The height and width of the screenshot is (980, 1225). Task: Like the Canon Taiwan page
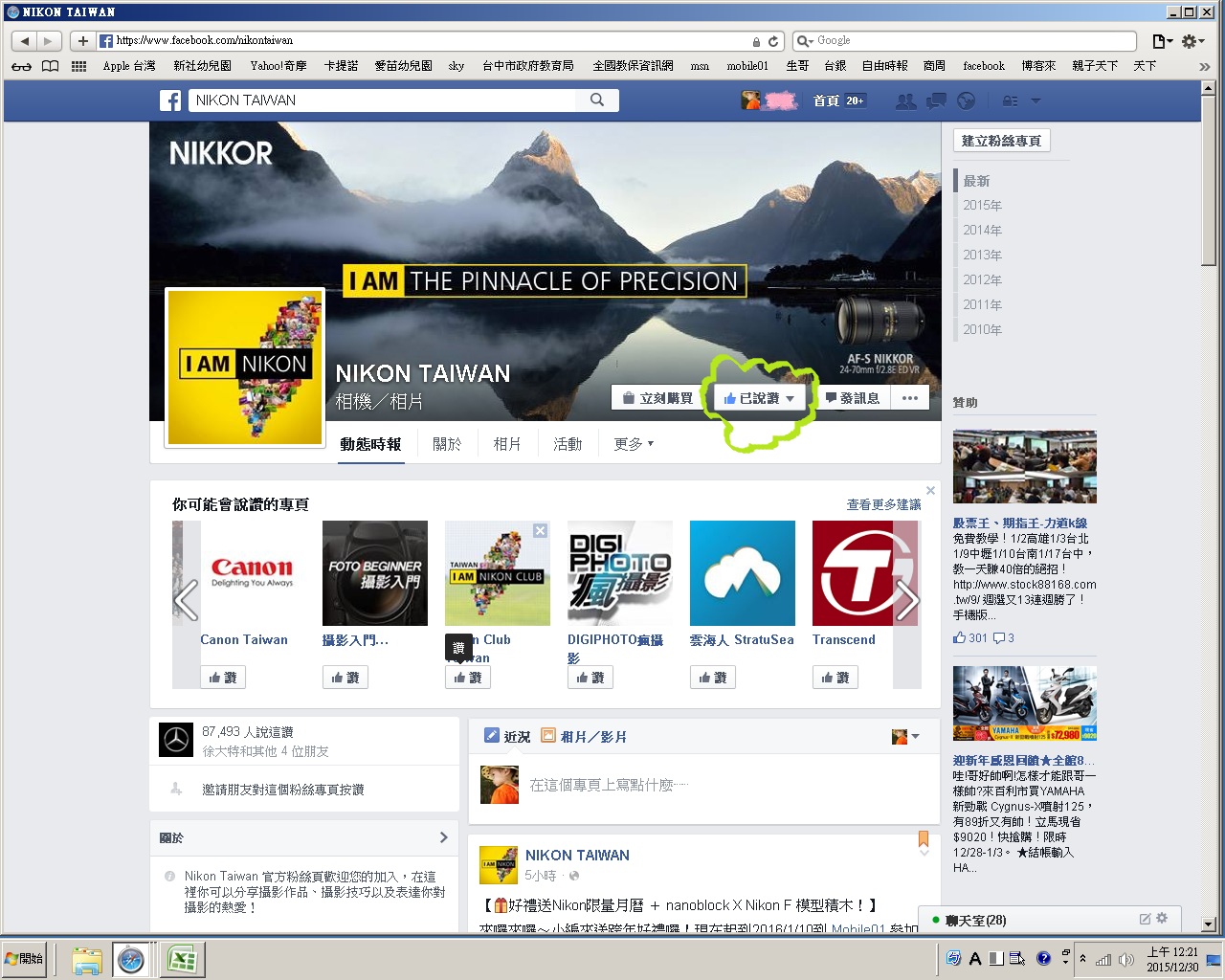click(223, 678)
